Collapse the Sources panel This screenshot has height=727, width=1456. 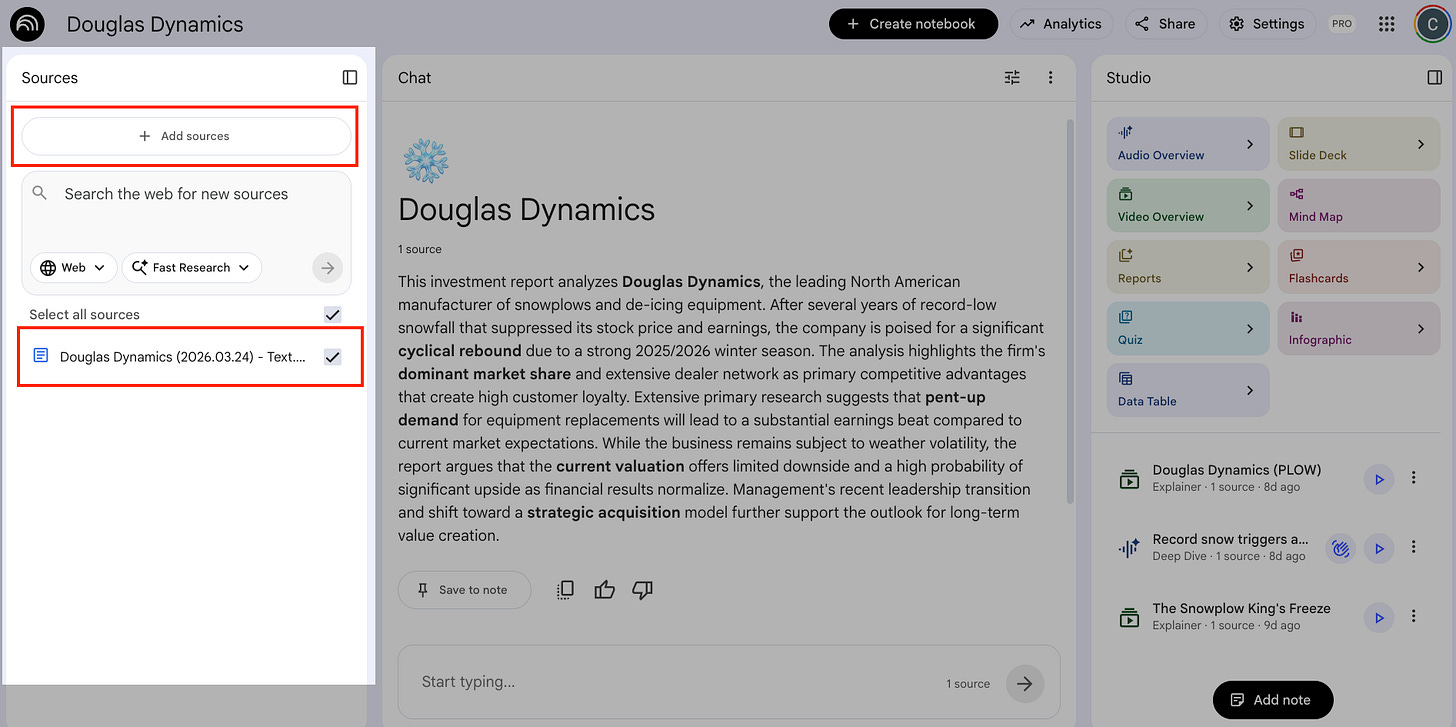tap(349, 77)
